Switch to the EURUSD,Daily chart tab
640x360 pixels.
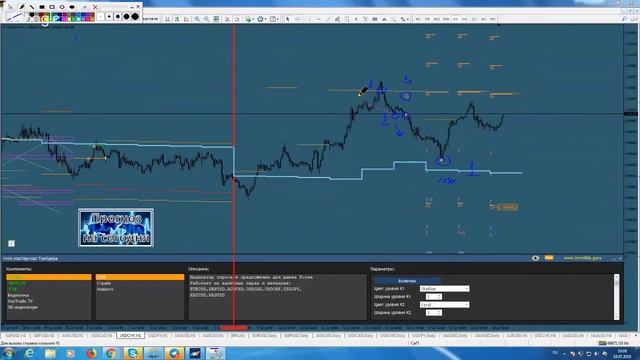tap(264, 336)
